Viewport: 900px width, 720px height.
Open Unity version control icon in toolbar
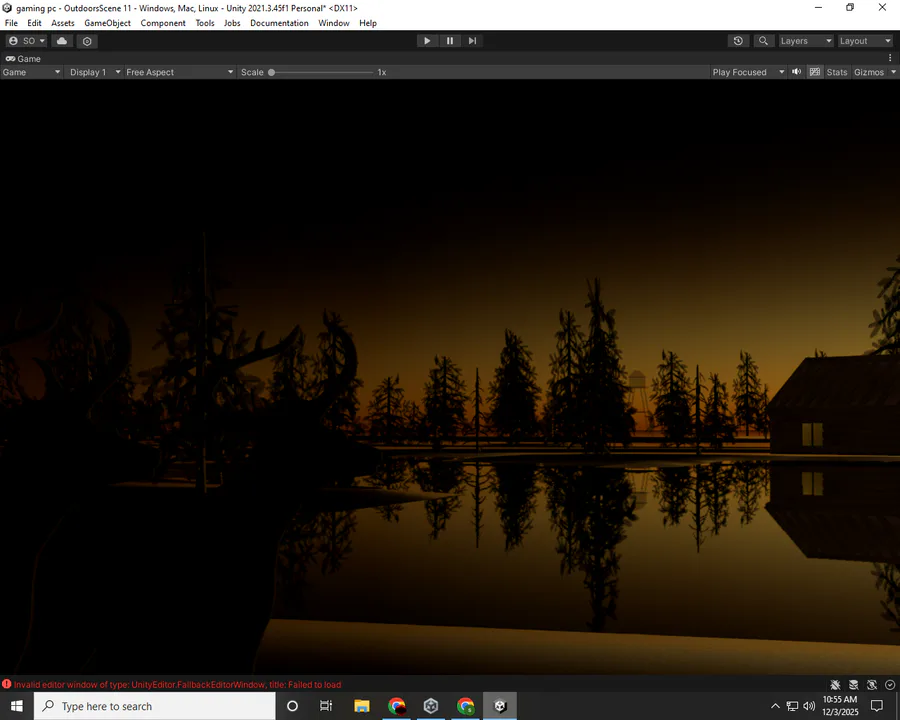coord(87,41)
